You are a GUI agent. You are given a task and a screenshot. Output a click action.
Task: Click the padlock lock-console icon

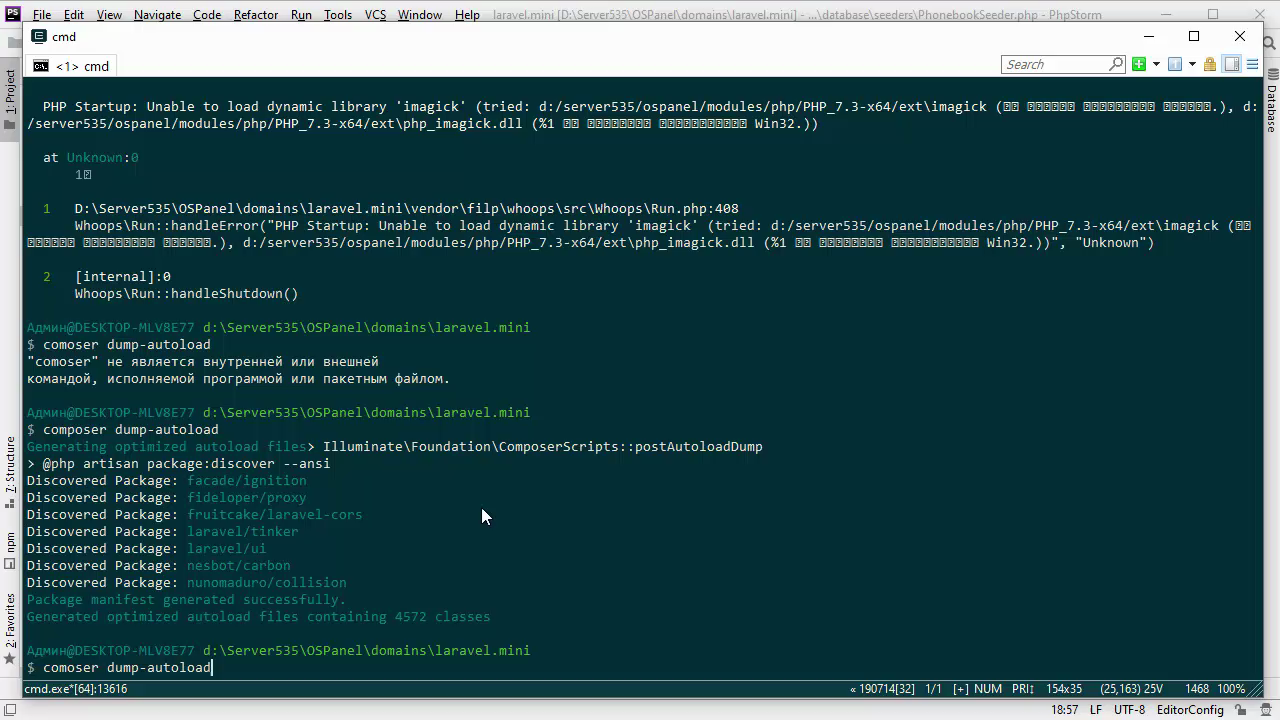point(1210,64)
